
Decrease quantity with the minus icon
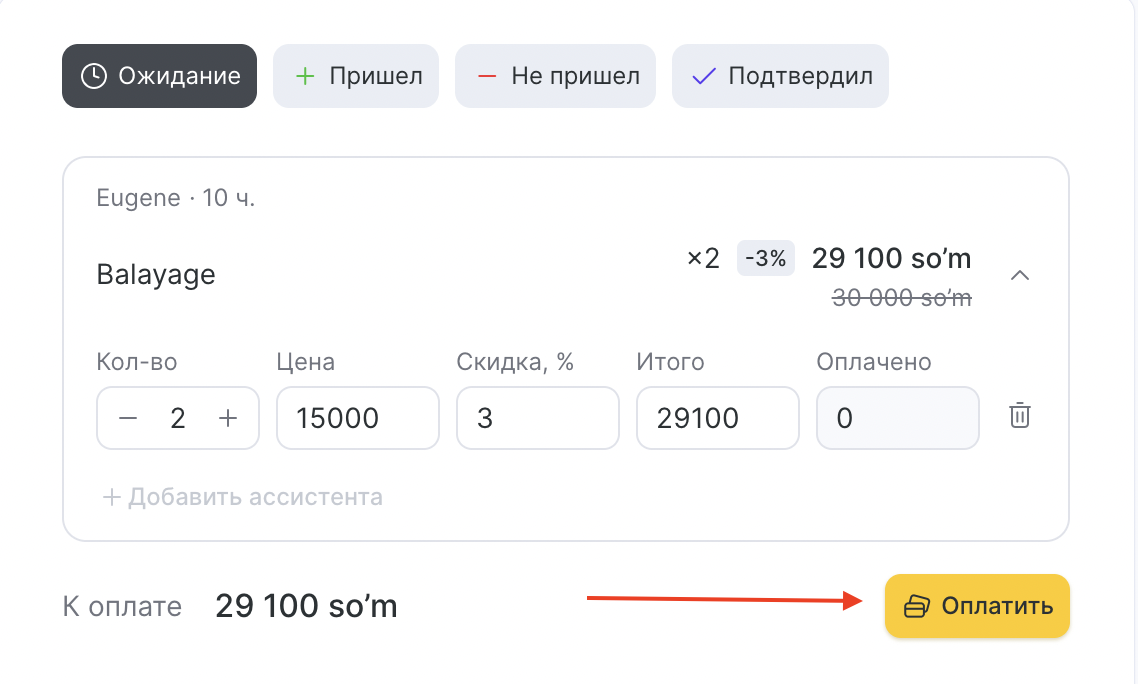pyautogui.click(x=128, y=418)
